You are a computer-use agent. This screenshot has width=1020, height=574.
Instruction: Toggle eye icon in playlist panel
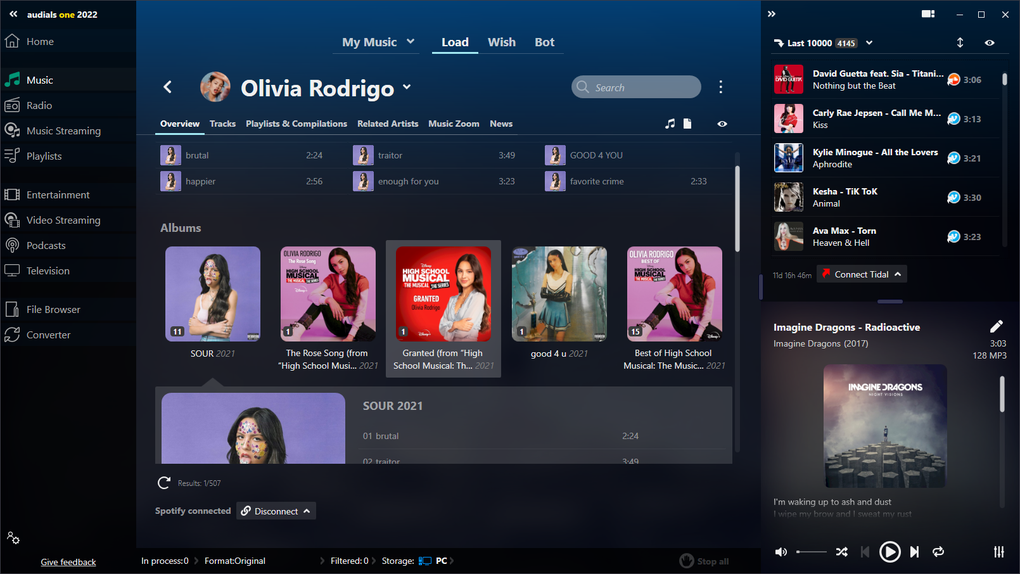(x=989, y=43)
